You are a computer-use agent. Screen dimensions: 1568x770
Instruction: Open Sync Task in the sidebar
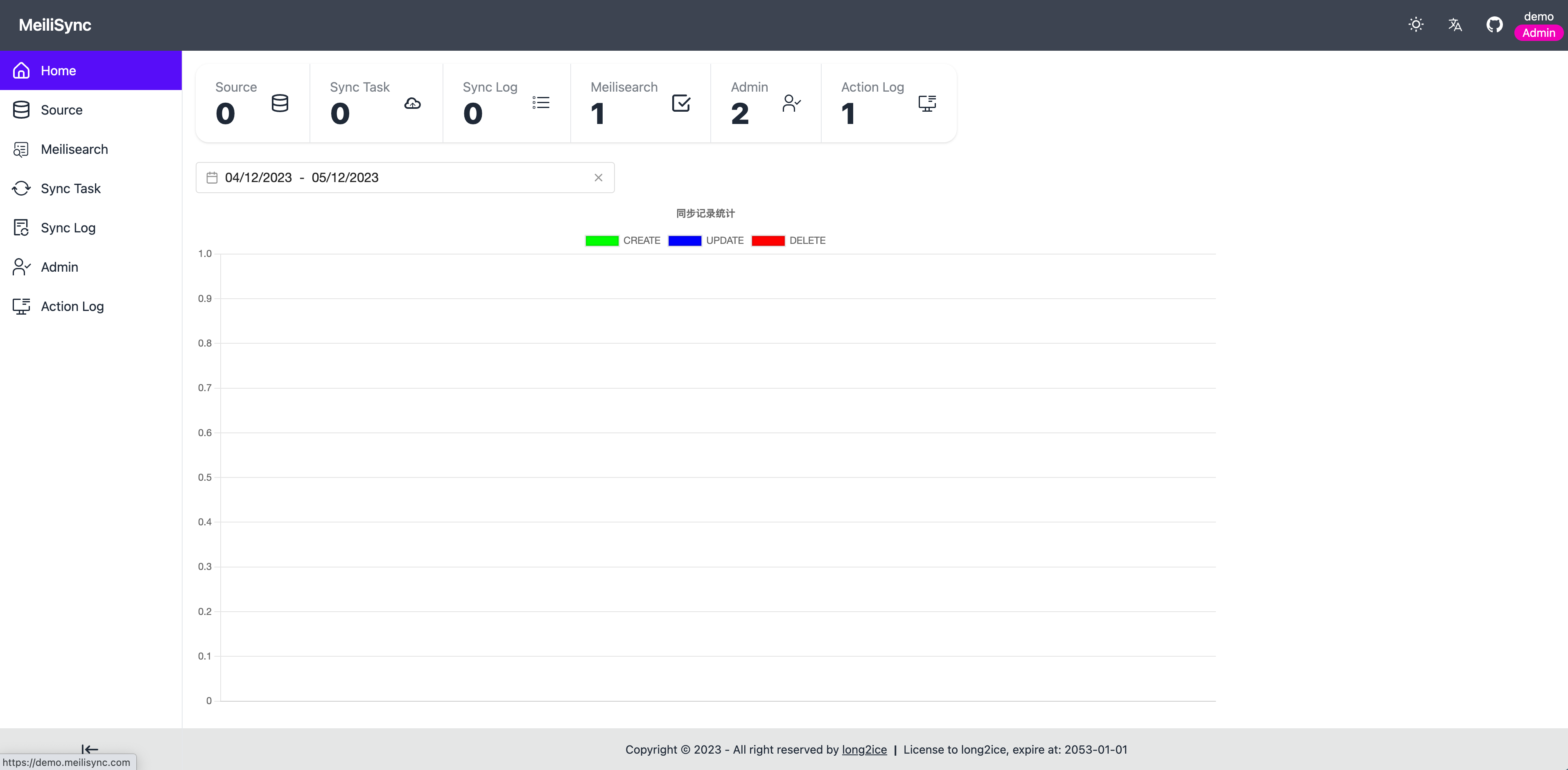coord(70,189)
